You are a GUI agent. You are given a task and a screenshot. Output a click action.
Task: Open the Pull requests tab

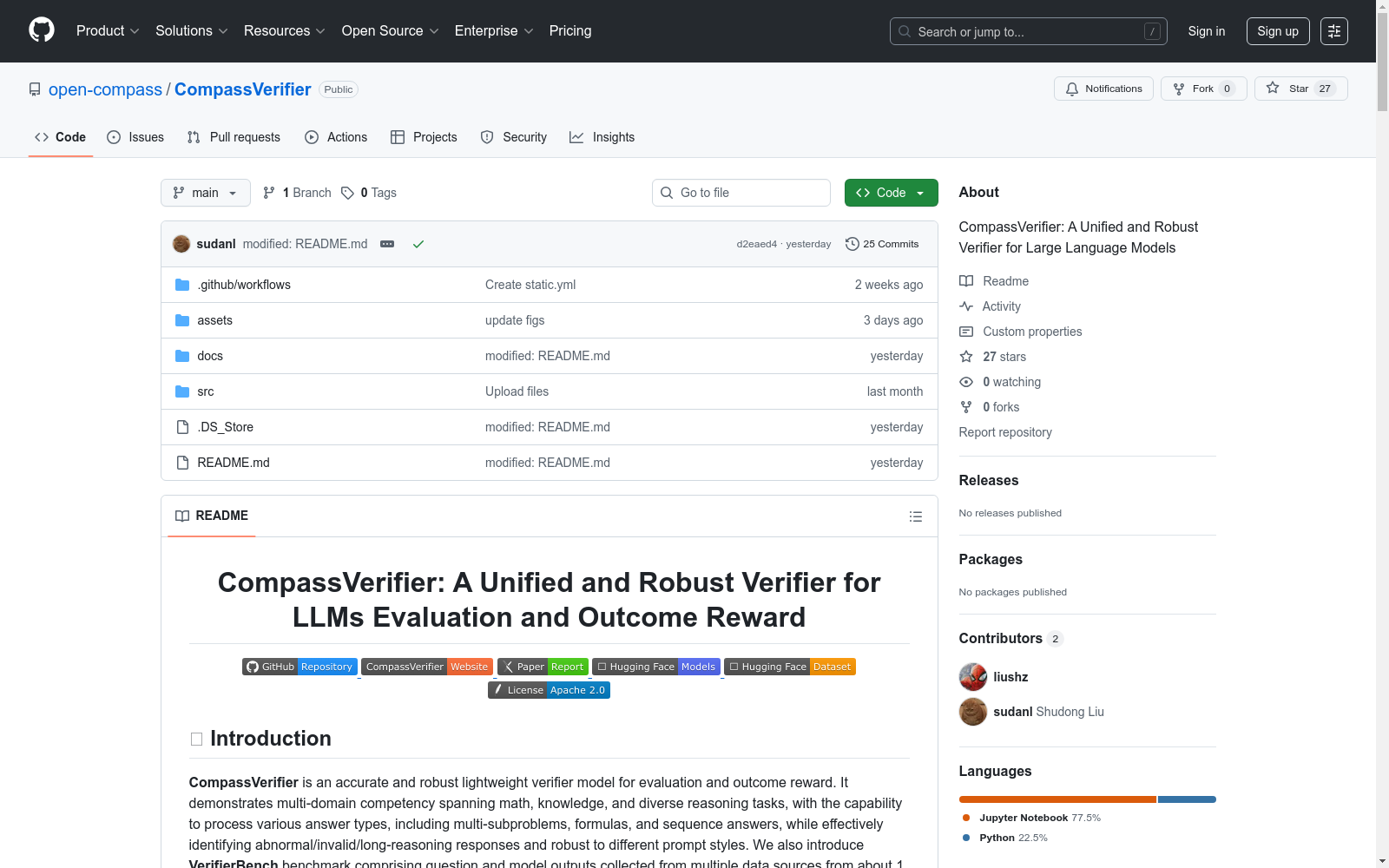[234, 137]
